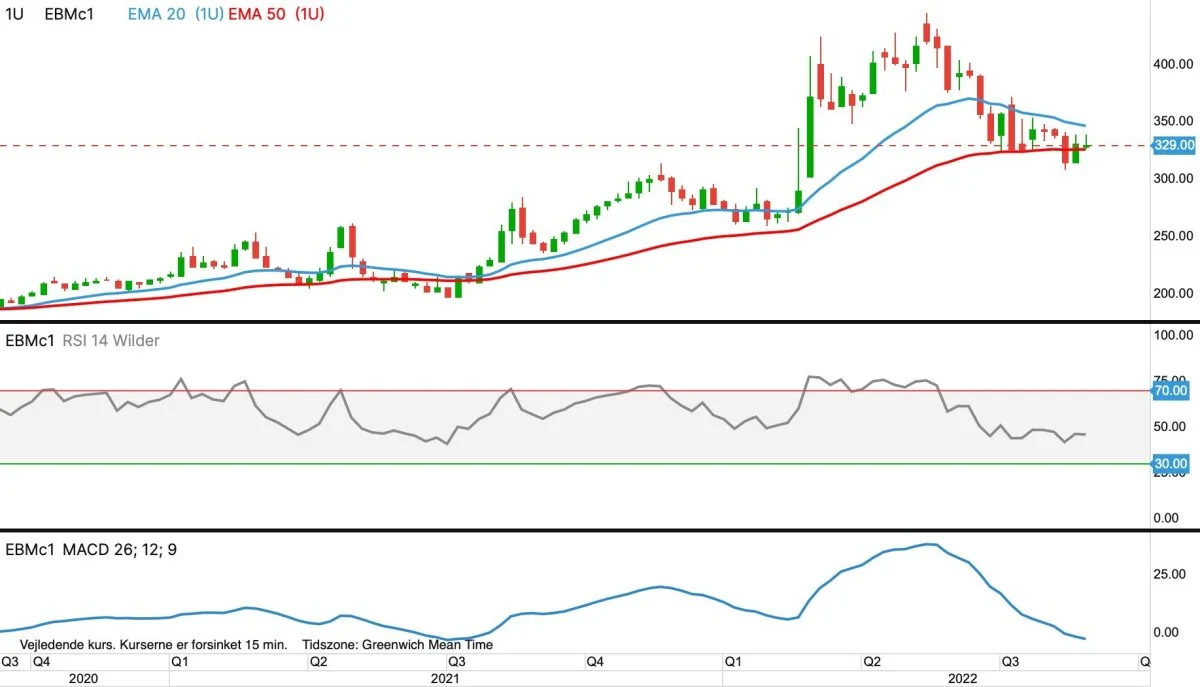Click the 300.00 price axis label
Image resolution: width=1200 pixels, height=687 pixels.
coord(1174,178)
